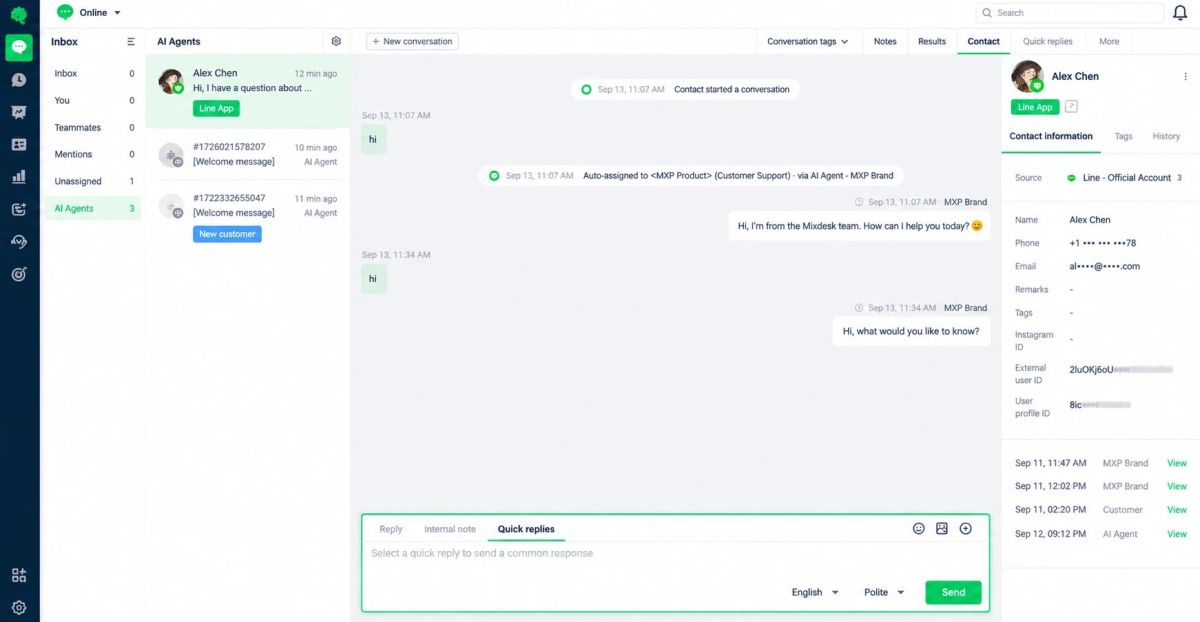The height and width of the screenshot is (622, 1200).
Task: Click the green Send button
Action: click(953, 592)
